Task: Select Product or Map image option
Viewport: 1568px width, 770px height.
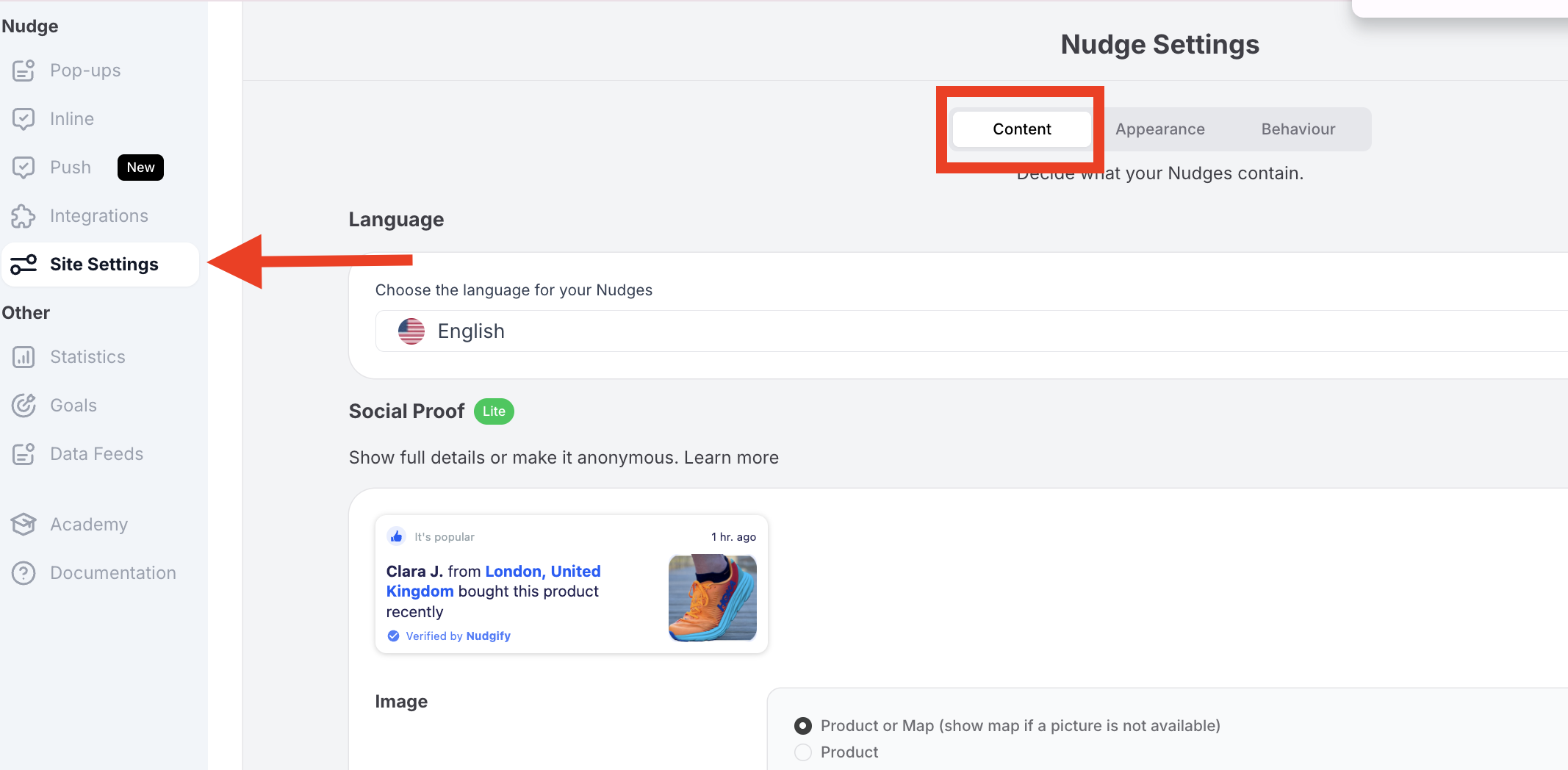Action: coord(803,726)
